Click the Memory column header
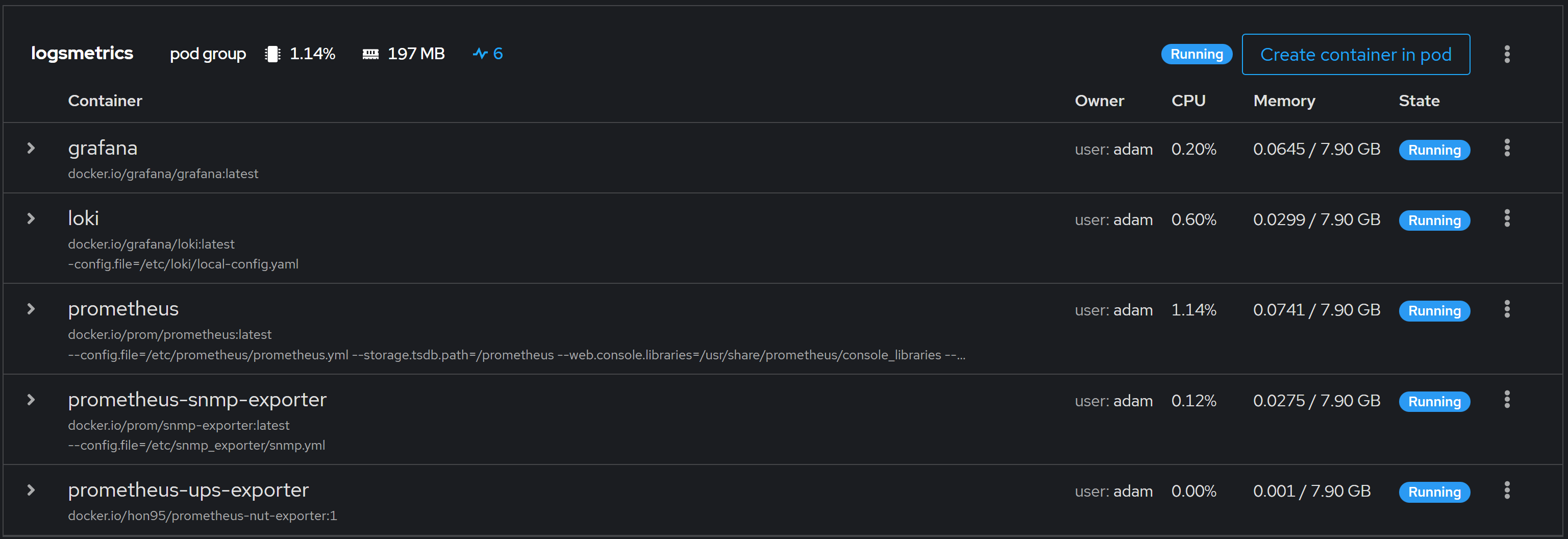Viewport: 1568px width, 539px height. [1284, 101]
